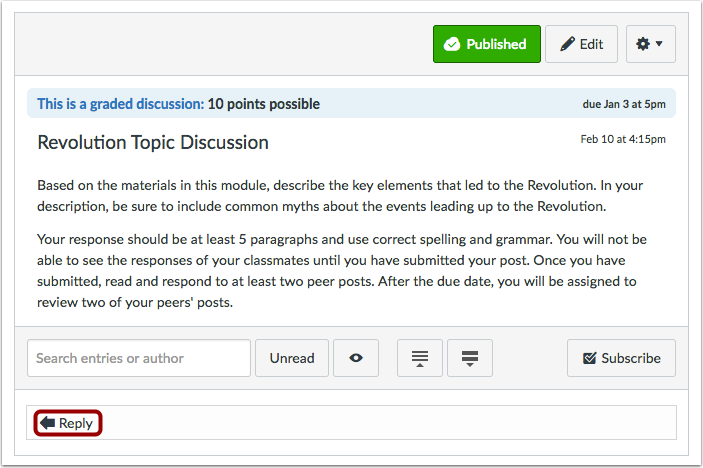Expand all discussion replies icon
This screenshot has height=468, width=703.
tap(470, 358)
